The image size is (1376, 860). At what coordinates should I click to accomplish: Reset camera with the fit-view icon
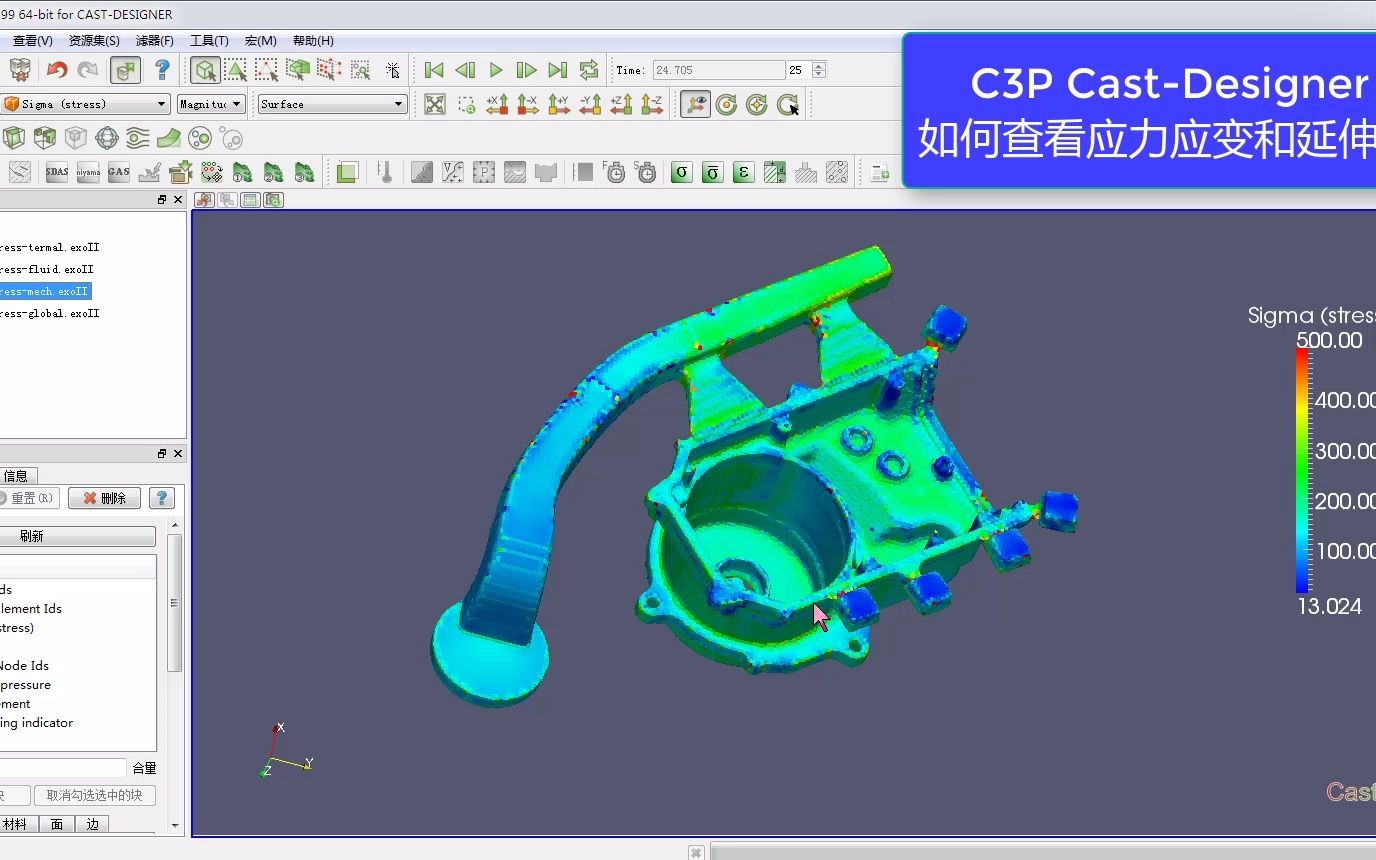tap(435, 104)
